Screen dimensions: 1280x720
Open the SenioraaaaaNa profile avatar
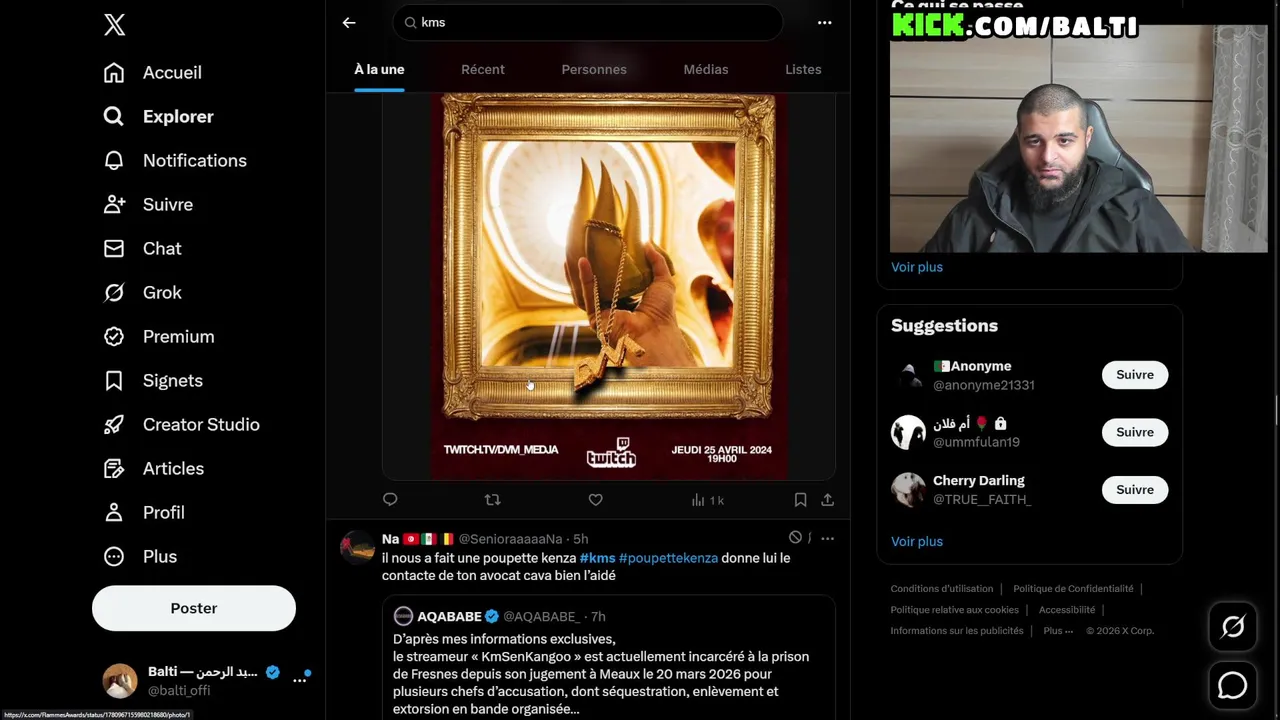(x=358, y=547)
